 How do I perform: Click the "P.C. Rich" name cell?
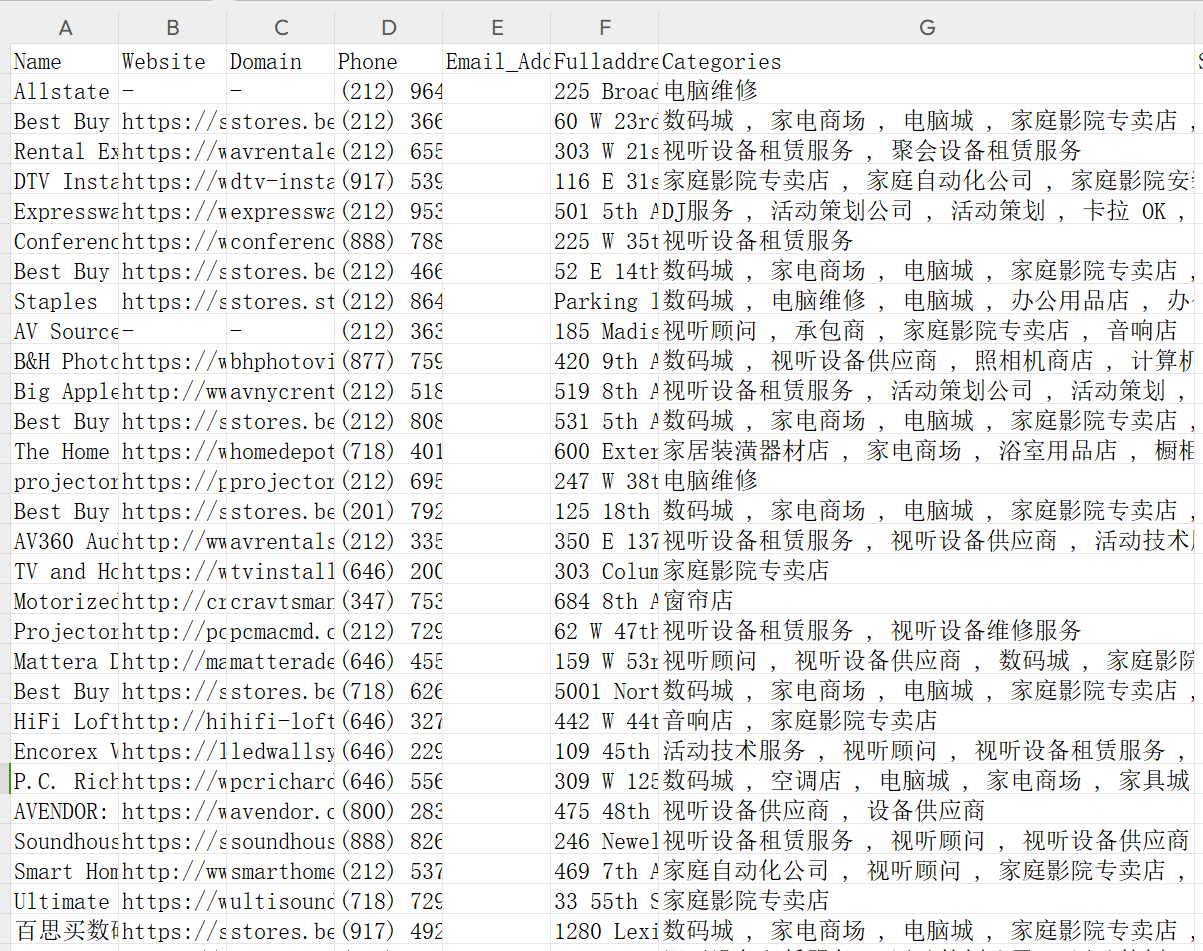coord(65,781)
